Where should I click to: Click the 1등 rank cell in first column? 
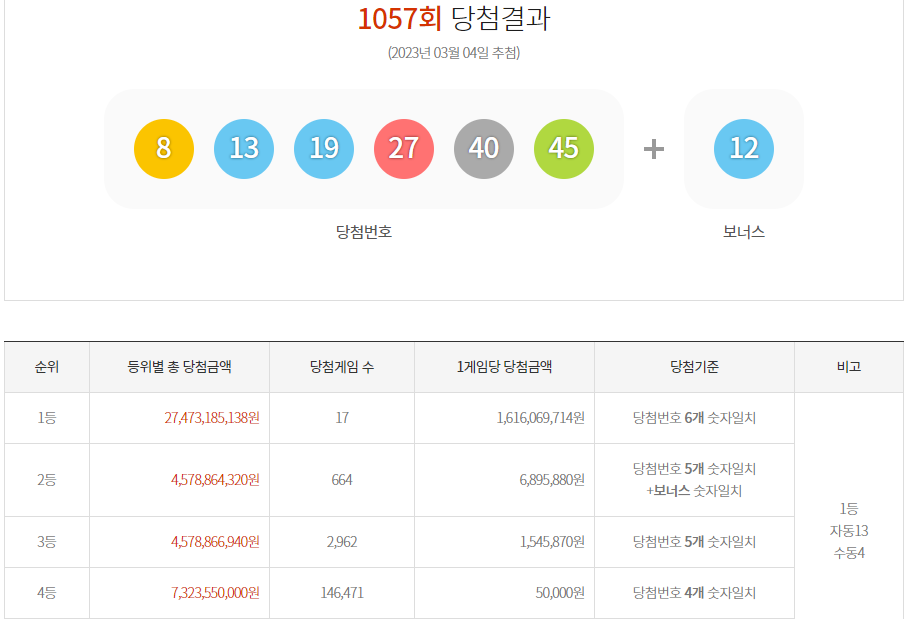(x=47, y=418)
